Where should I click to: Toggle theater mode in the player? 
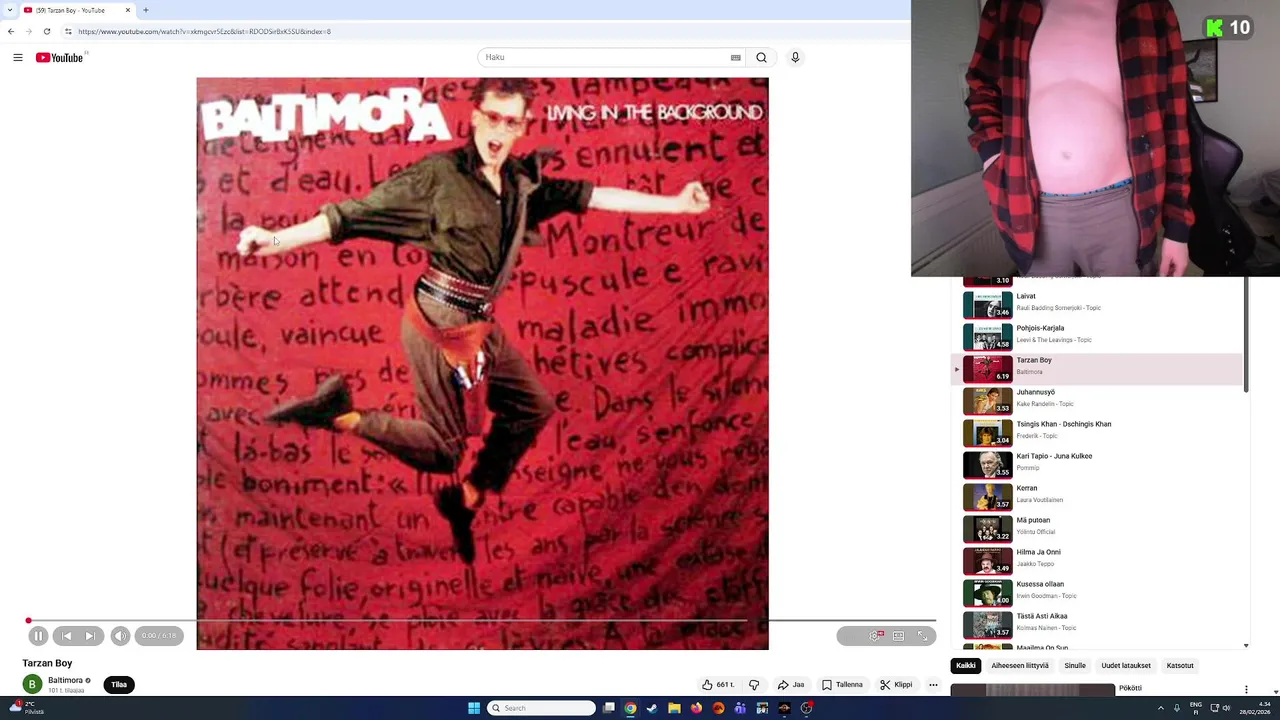(x=898, y=636)
